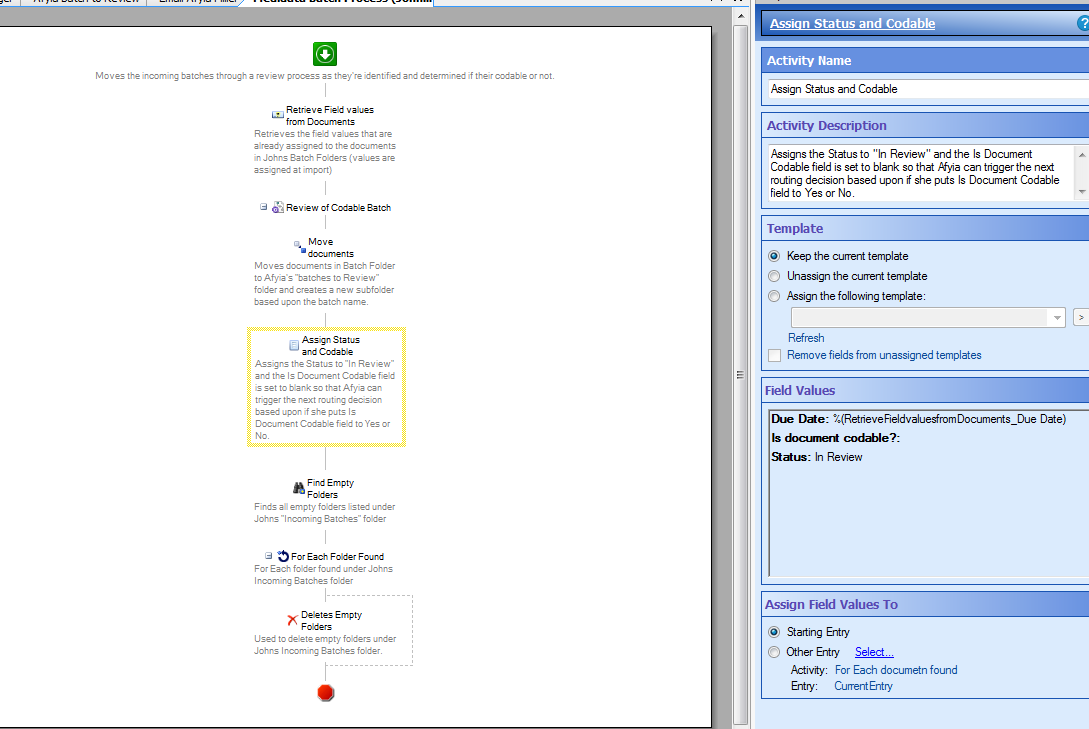Click the Assign Status and Codable icon
Viewport: 1089px width, 729px height.
294,345
